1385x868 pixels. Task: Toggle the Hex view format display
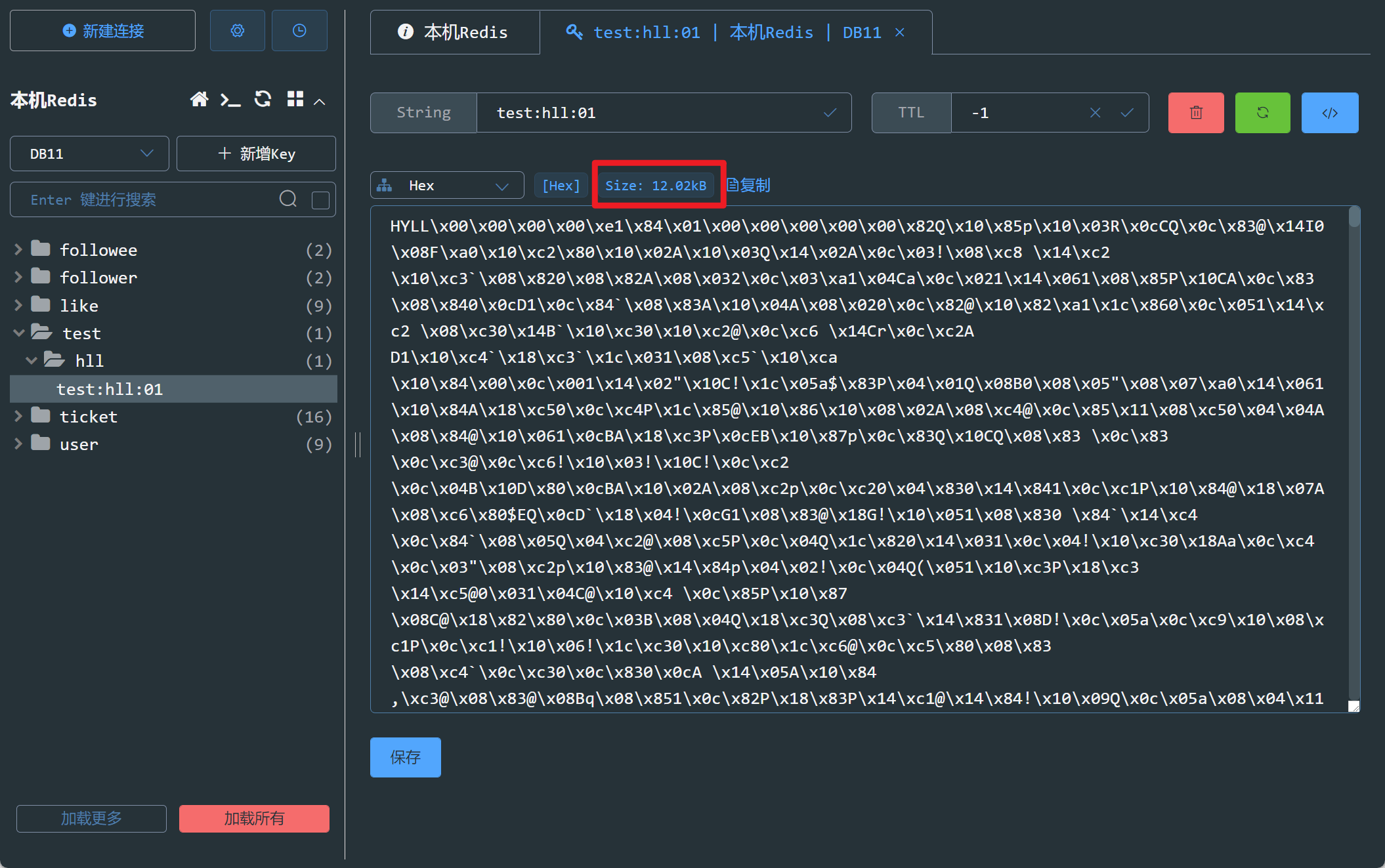coord(561,185)
